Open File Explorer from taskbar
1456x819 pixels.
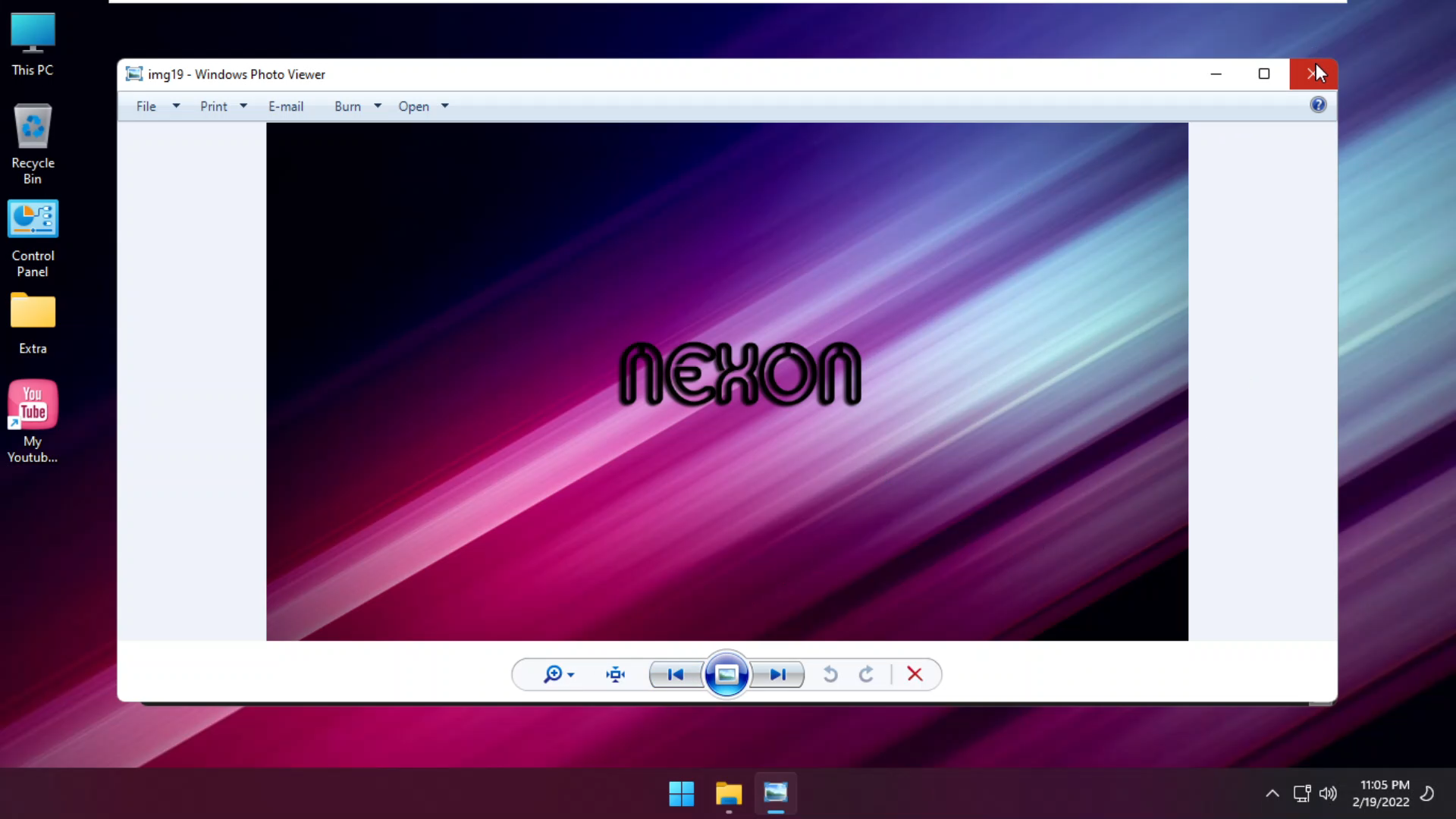click(729, 794)
